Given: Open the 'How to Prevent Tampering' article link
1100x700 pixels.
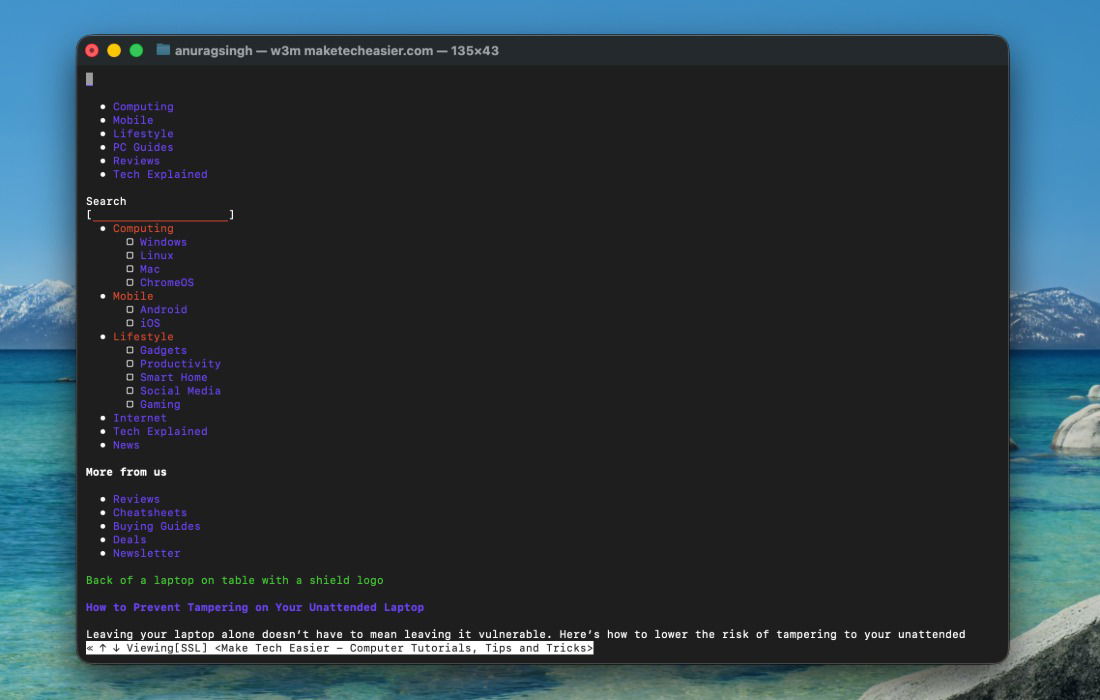Looking at the screenshot, I should click(x=255, y=607).
